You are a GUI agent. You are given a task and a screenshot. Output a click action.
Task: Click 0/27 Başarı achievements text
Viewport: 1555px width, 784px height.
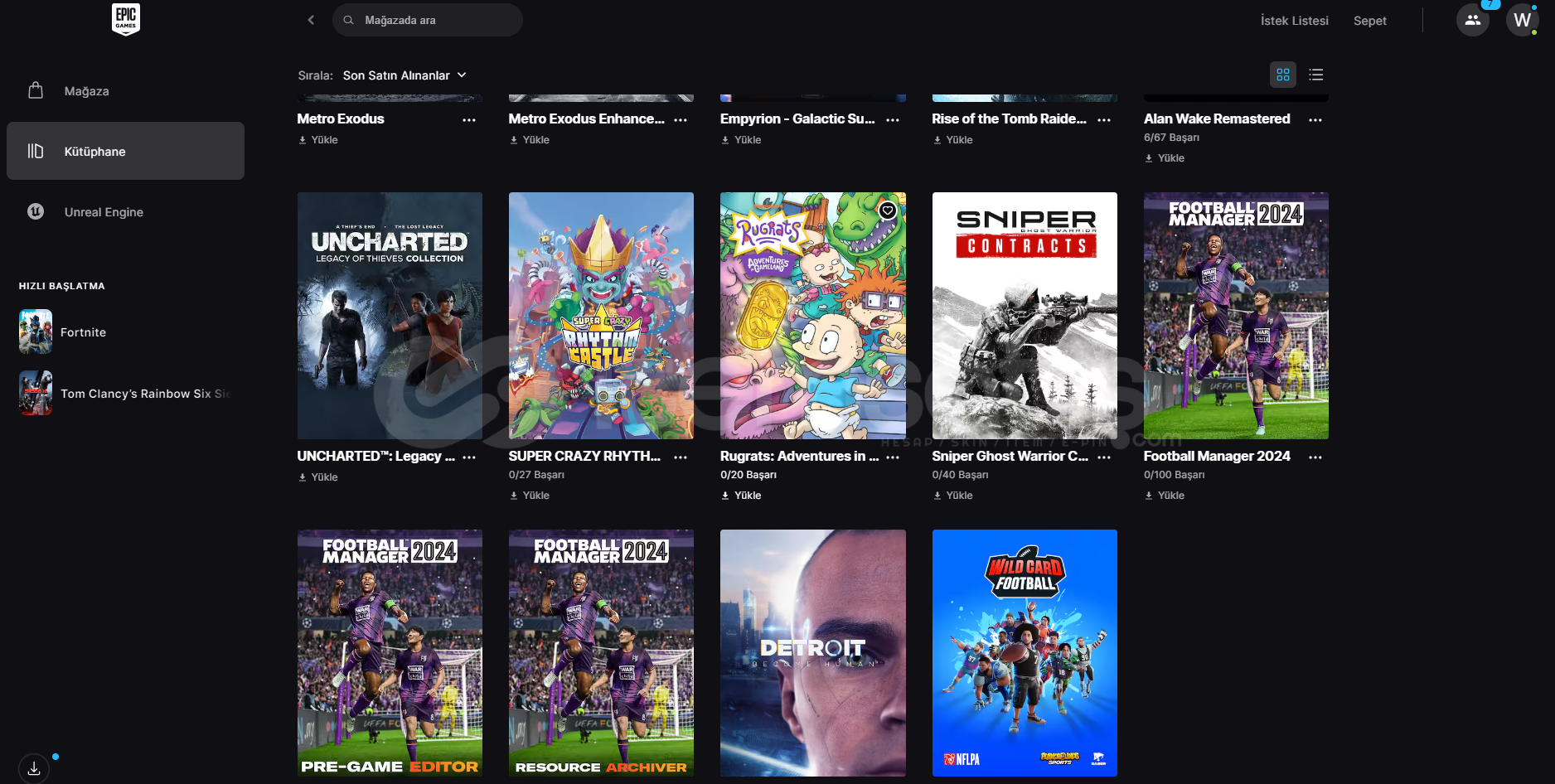coord(536,475)
